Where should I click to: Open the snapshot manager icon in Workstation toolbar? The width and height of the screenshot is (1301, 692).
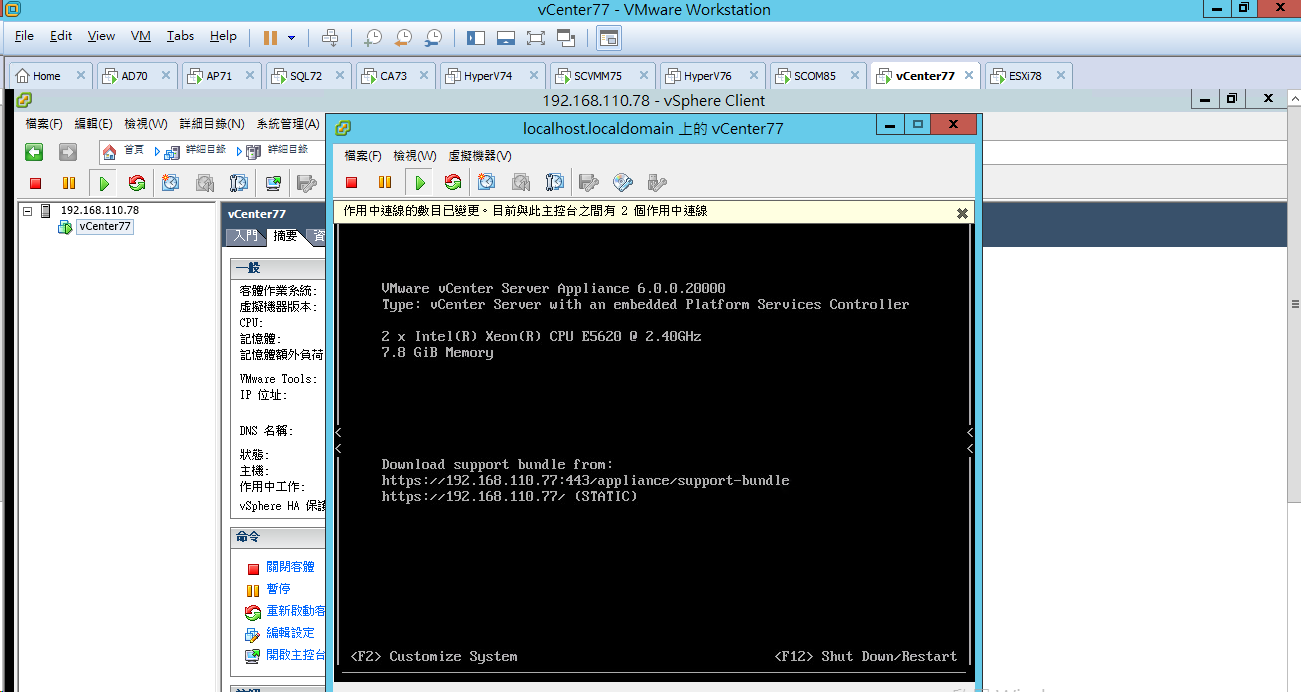[433, 37]
